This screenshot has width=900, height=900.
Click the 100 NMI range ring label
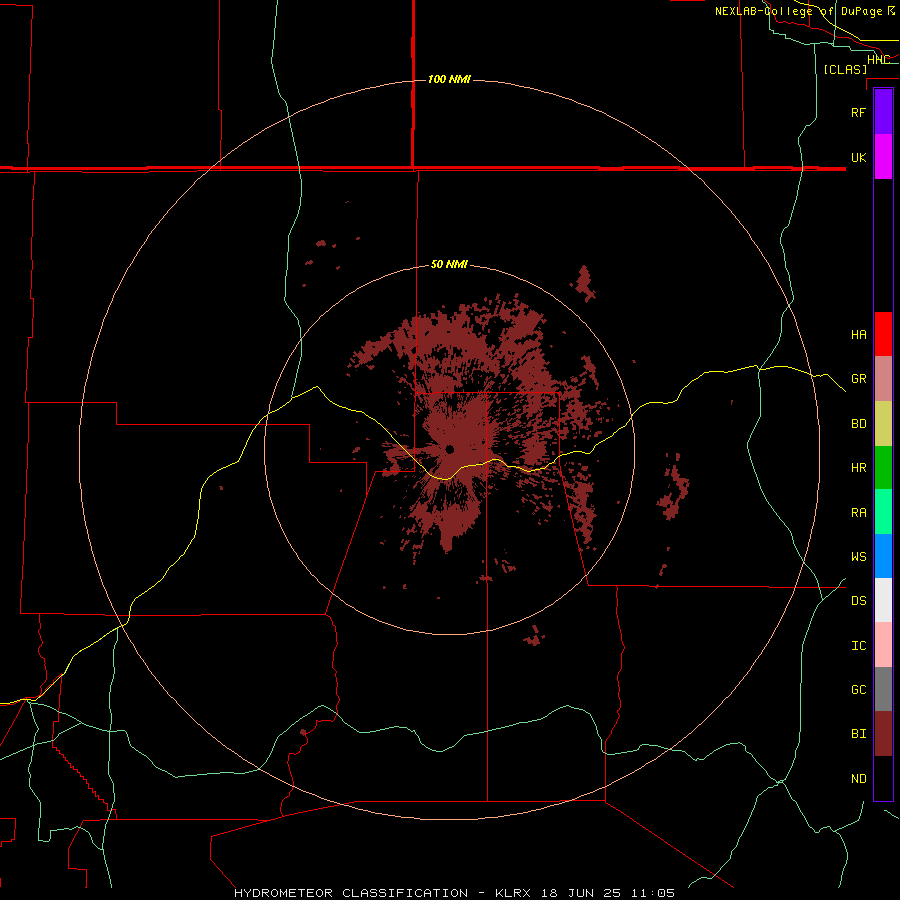(x=449, y=79)
